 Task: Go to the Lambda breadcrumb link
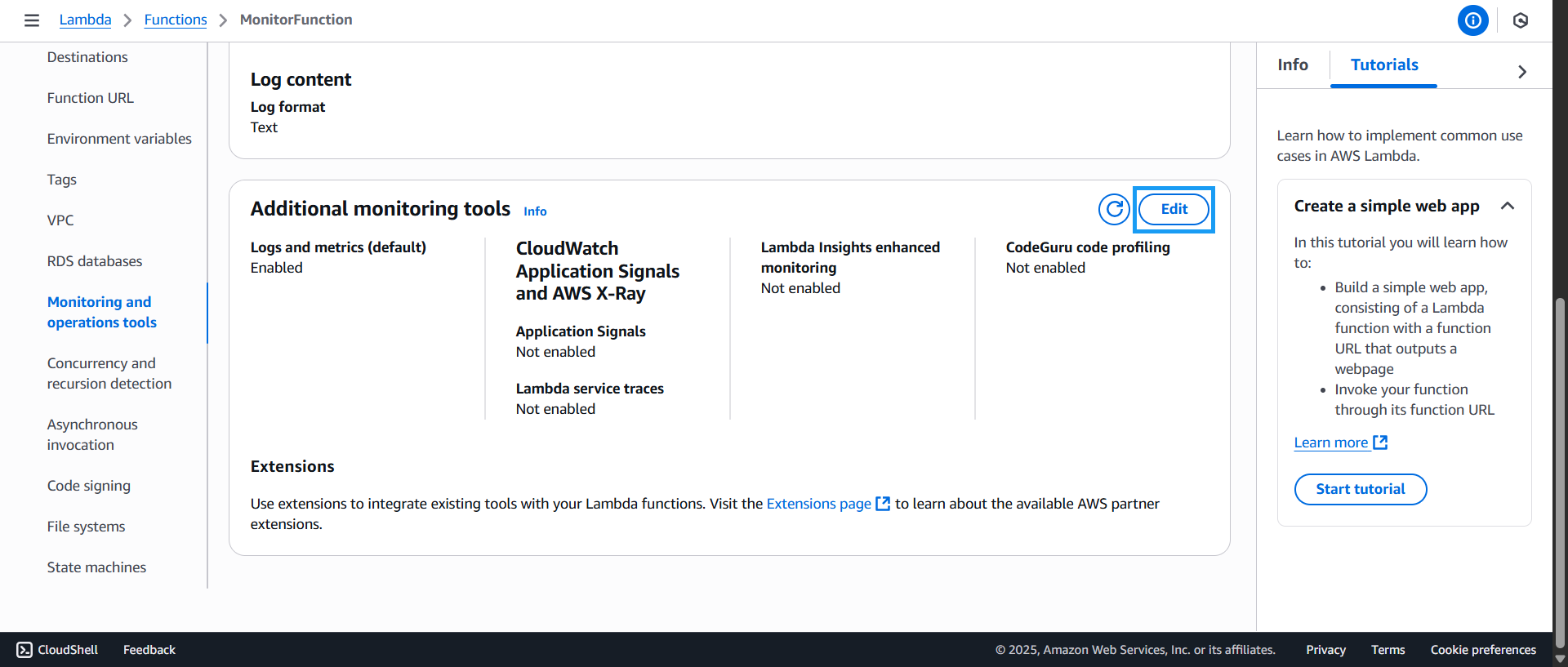pos(85,20)
